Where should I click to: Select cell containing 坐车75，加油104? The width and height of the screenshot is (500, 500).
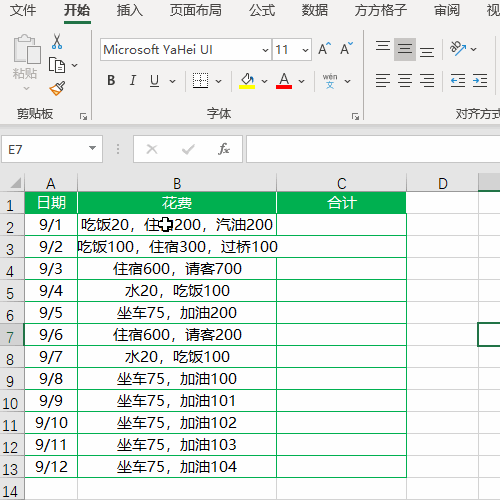177,467
